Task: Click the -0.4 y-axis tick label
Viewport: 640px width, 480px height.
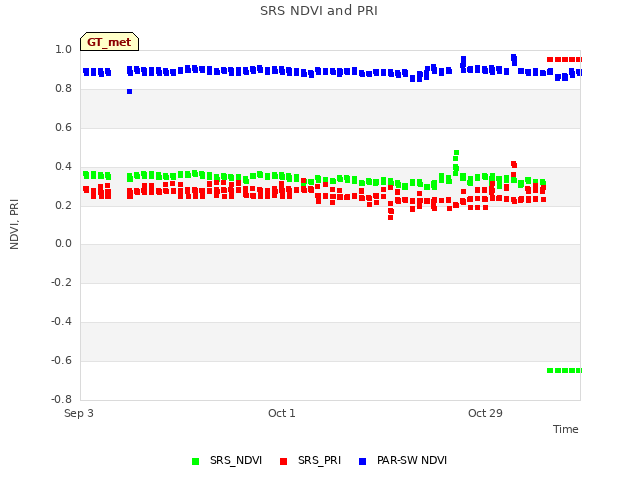Action: [x=61, y=322]
